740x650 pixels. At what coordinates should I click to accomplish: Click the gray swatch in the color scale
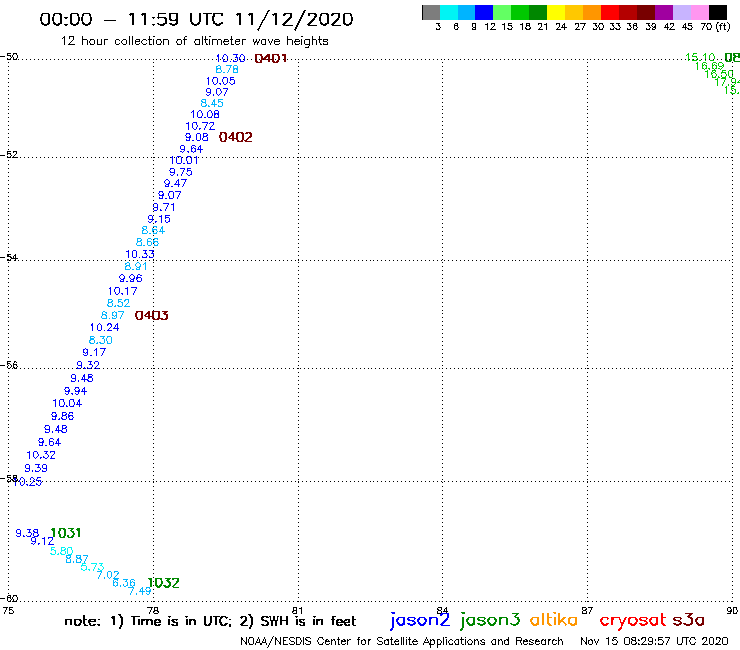[x=431, y=12]
